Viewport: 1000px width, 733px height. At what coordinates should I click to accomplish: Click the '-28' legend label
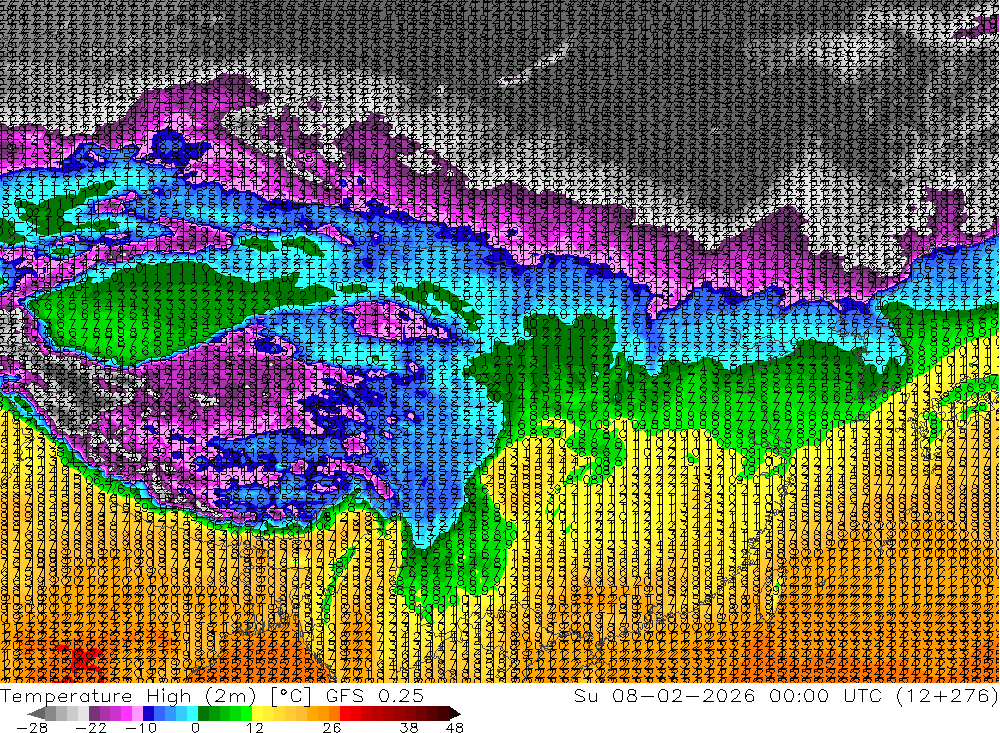[32, 728]
